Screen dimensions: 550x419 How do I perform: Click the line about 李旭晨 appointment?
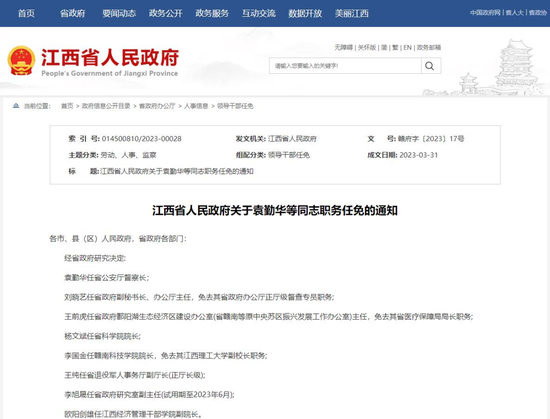click(149, 395)
